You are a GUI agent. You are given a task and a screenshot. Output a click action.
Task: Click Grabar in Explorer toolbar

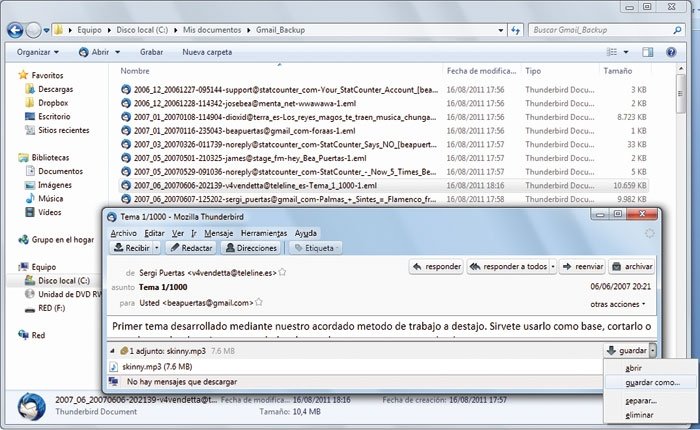151,52
